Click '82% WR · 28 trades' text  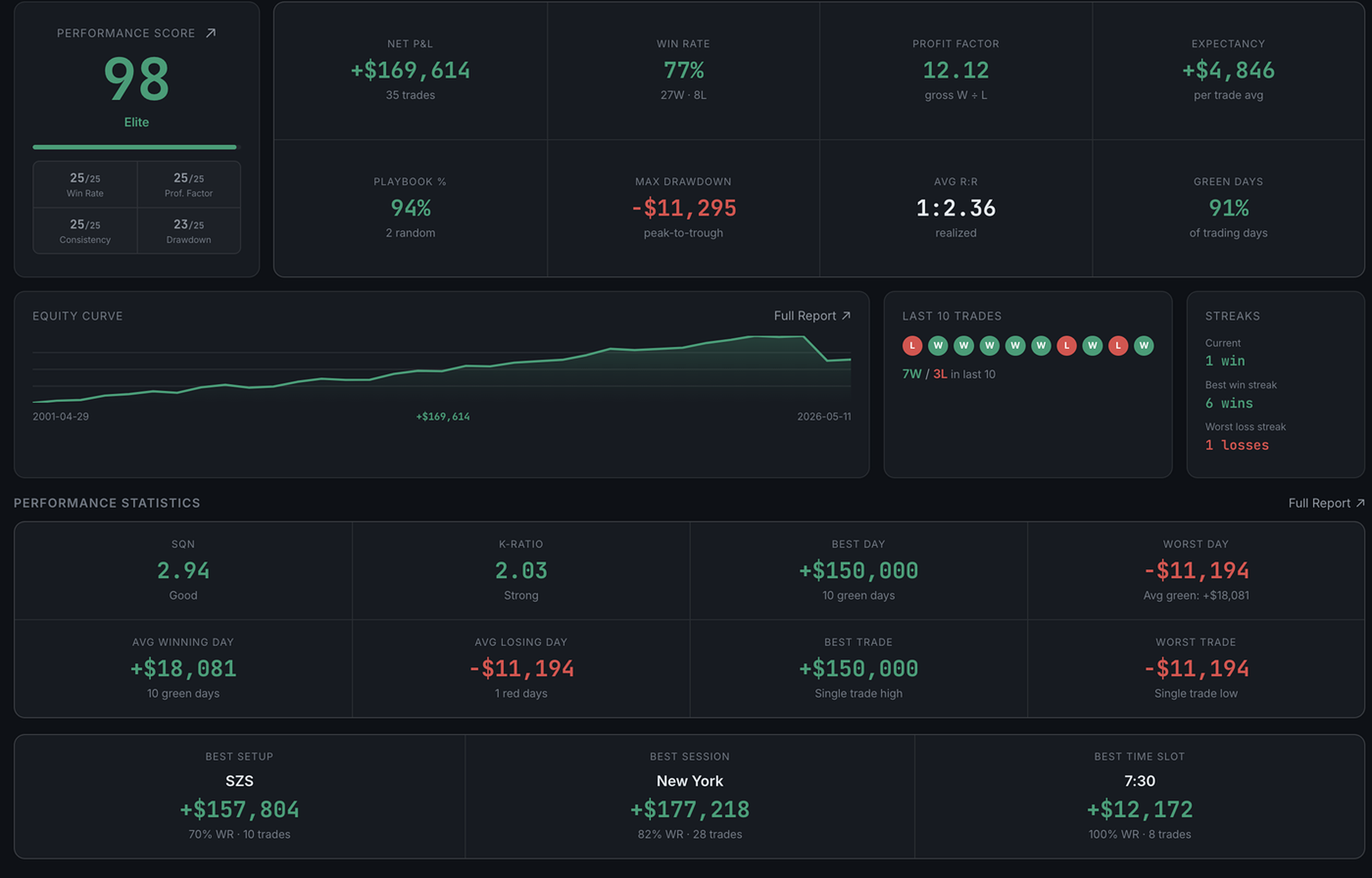690,834
